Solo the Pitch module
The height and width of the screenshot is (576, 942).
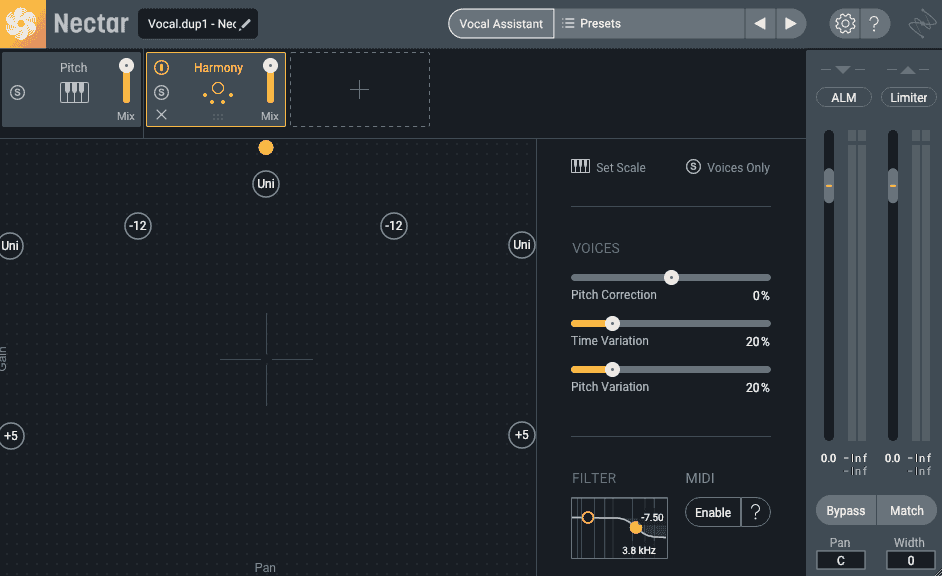pos(17,92)
